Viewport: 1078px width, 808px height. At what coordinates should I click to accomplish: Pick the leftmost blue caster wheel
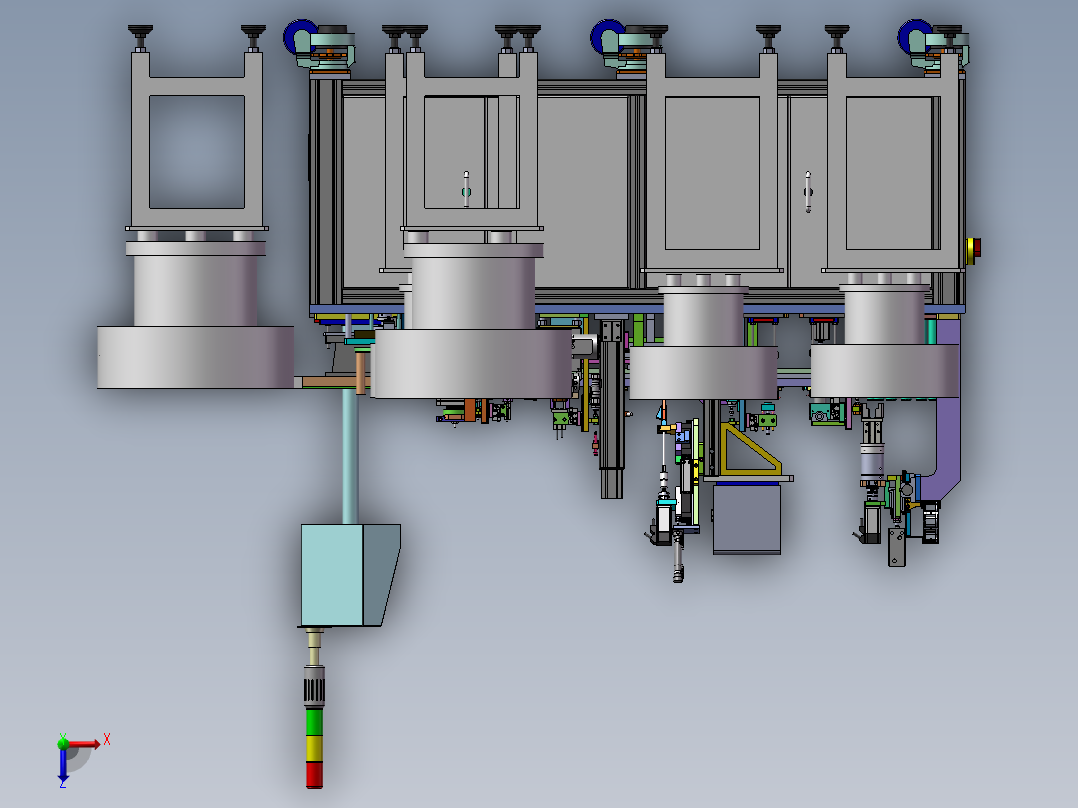(297, 37)
